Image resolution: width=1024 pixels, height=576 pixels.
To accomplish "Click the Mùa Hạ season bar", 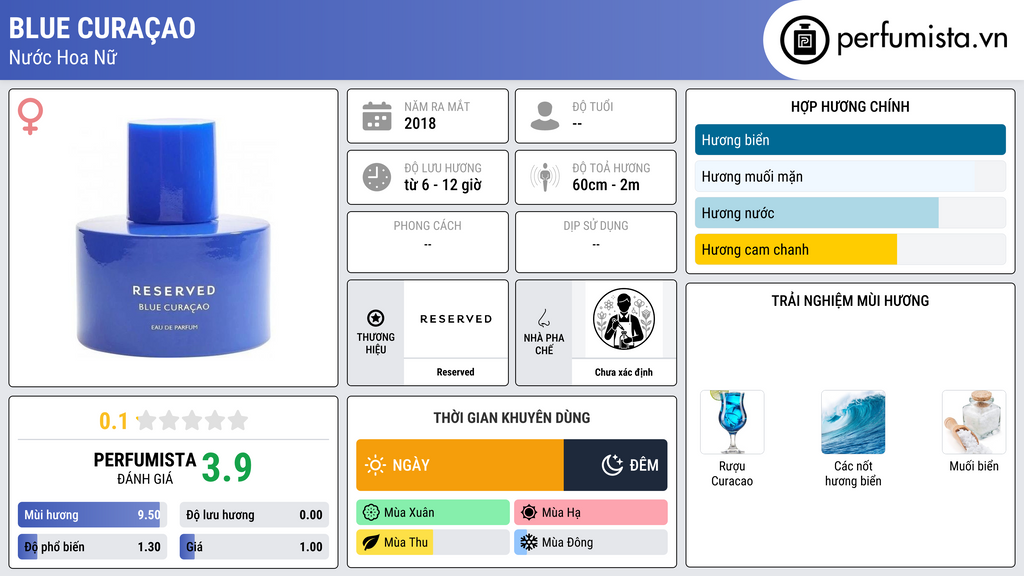I will tap(591, 513).
